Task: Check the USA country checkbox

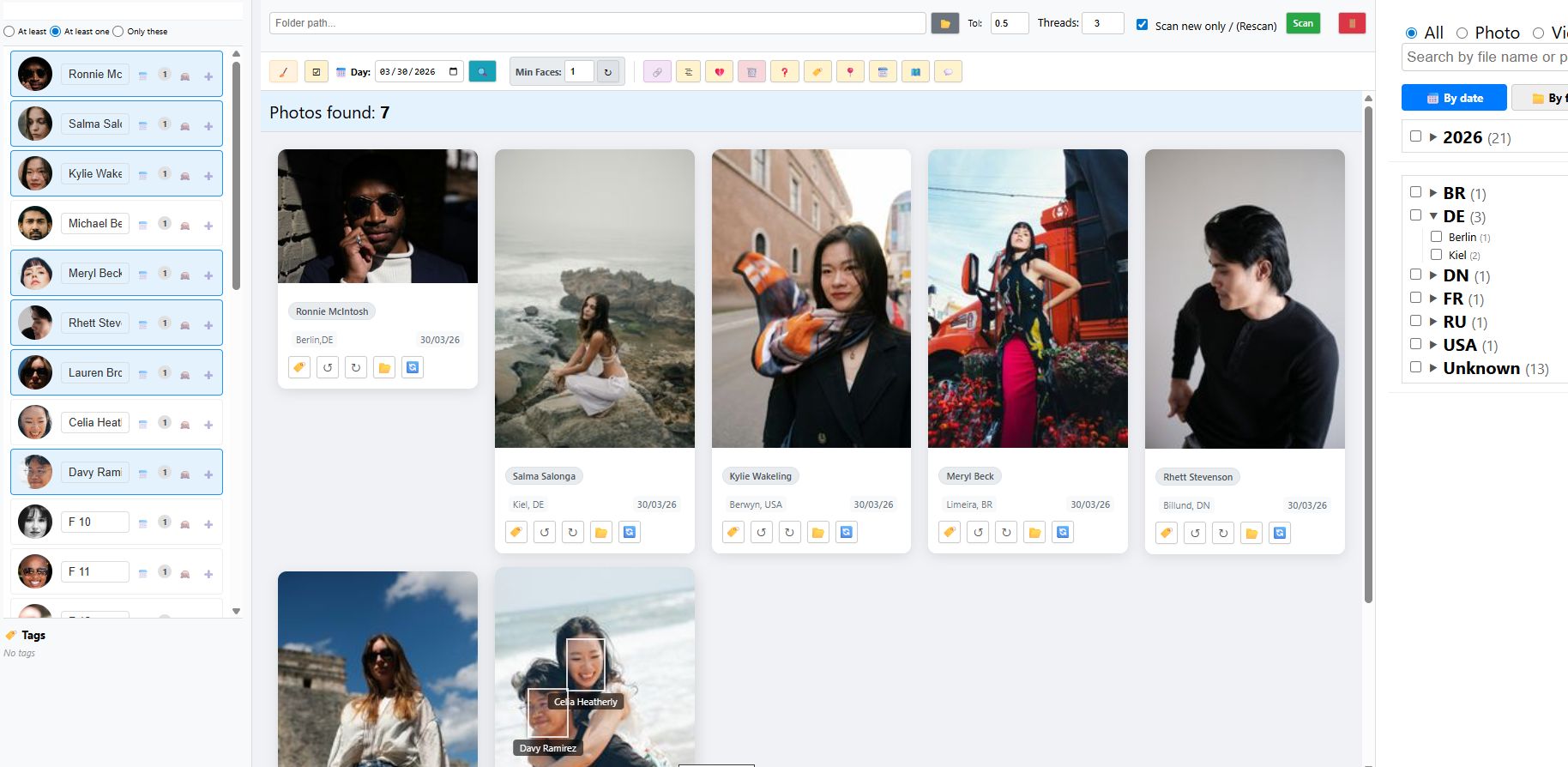Action: pyautogui.click(x=1415, y=343)
